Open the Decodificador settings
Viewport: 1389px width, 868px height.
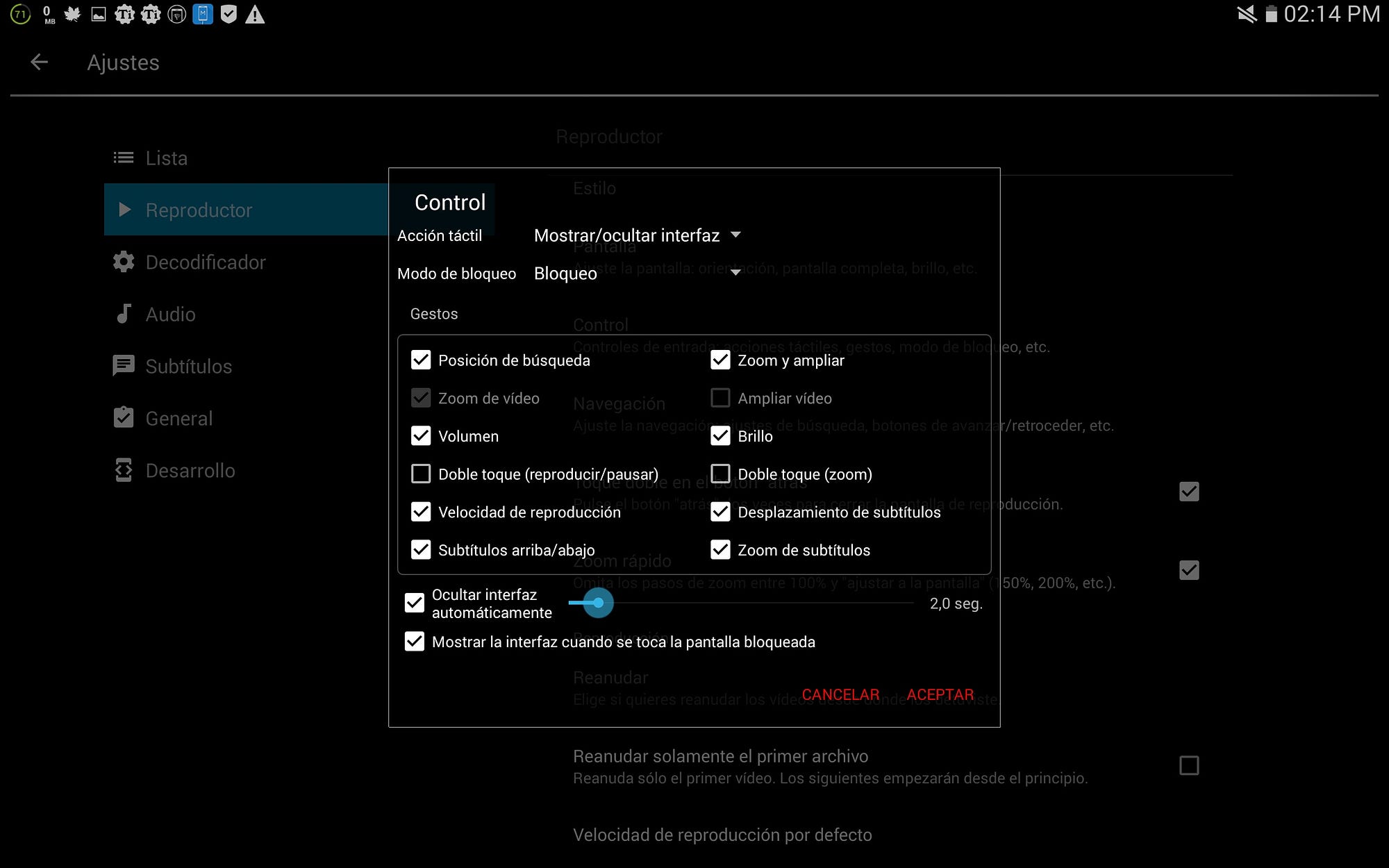coord(247,262)
